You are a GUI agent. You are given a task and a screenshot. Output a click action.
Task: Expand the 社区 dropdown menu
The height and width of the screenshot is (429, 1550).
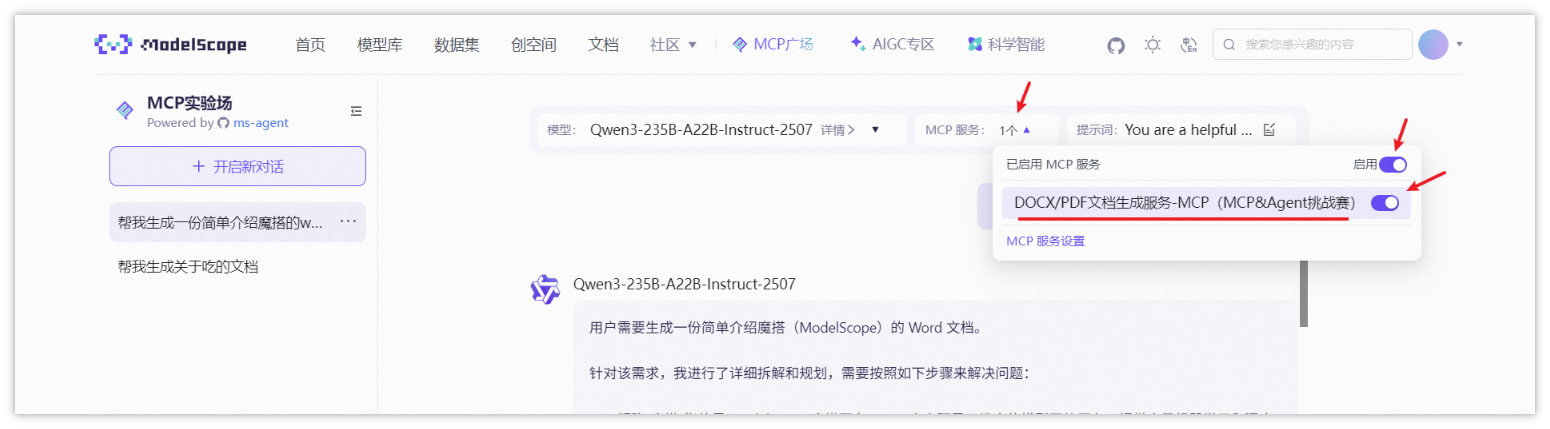point(673,45)
